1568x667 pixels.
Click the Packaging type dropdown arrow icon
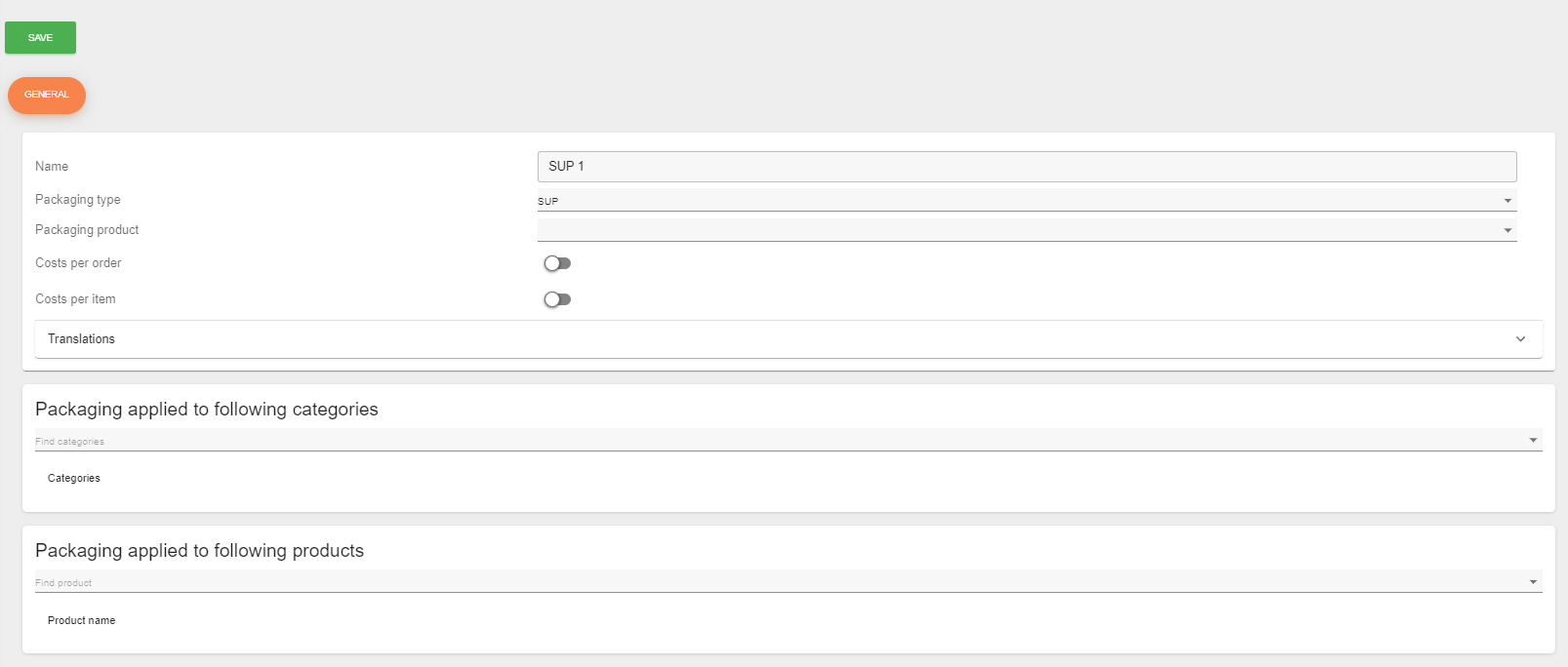click(x=1508, y=201)
